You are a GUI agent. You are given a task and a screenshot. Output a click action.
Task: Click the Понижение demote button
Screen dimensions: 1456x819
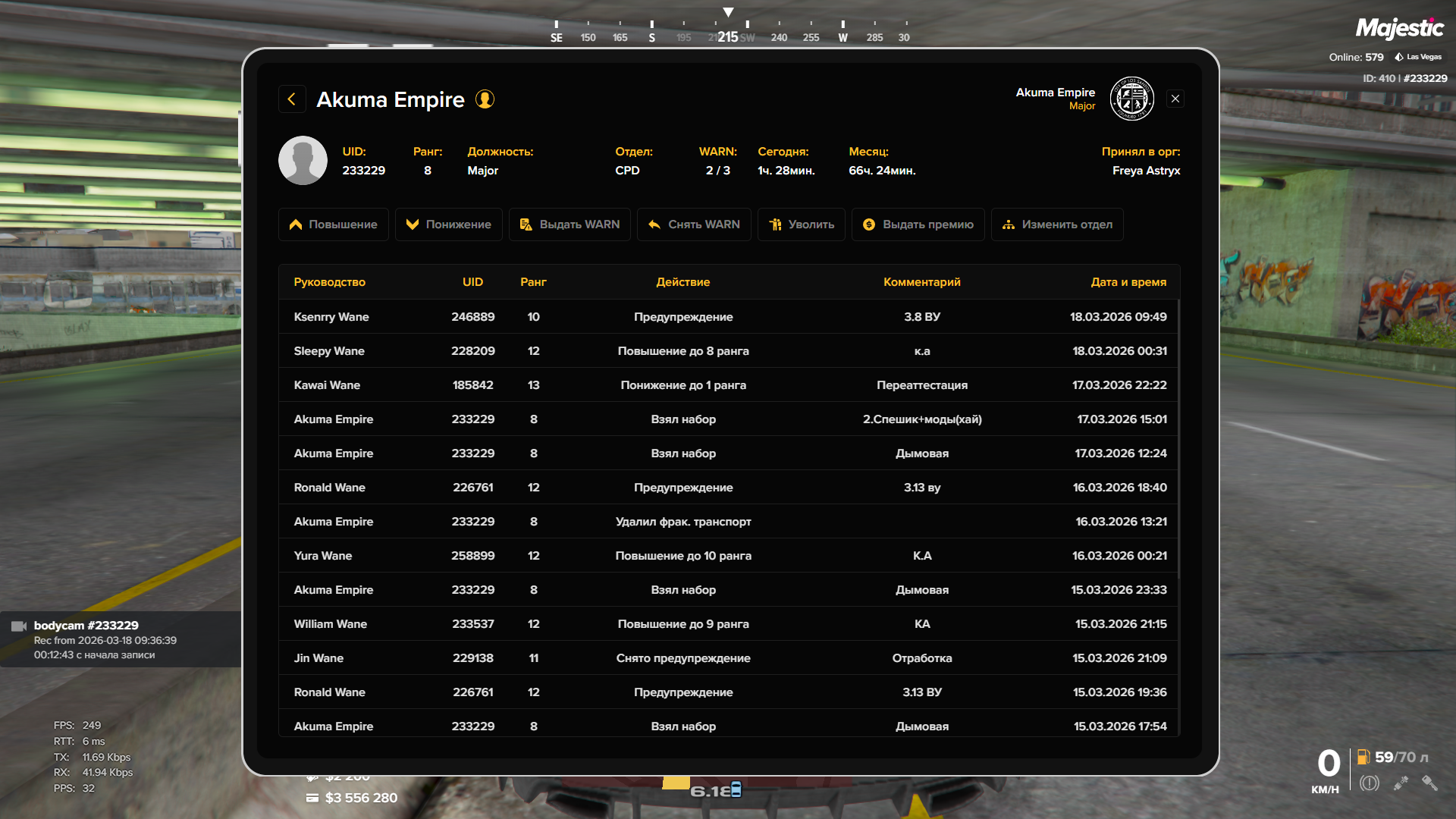448,224
